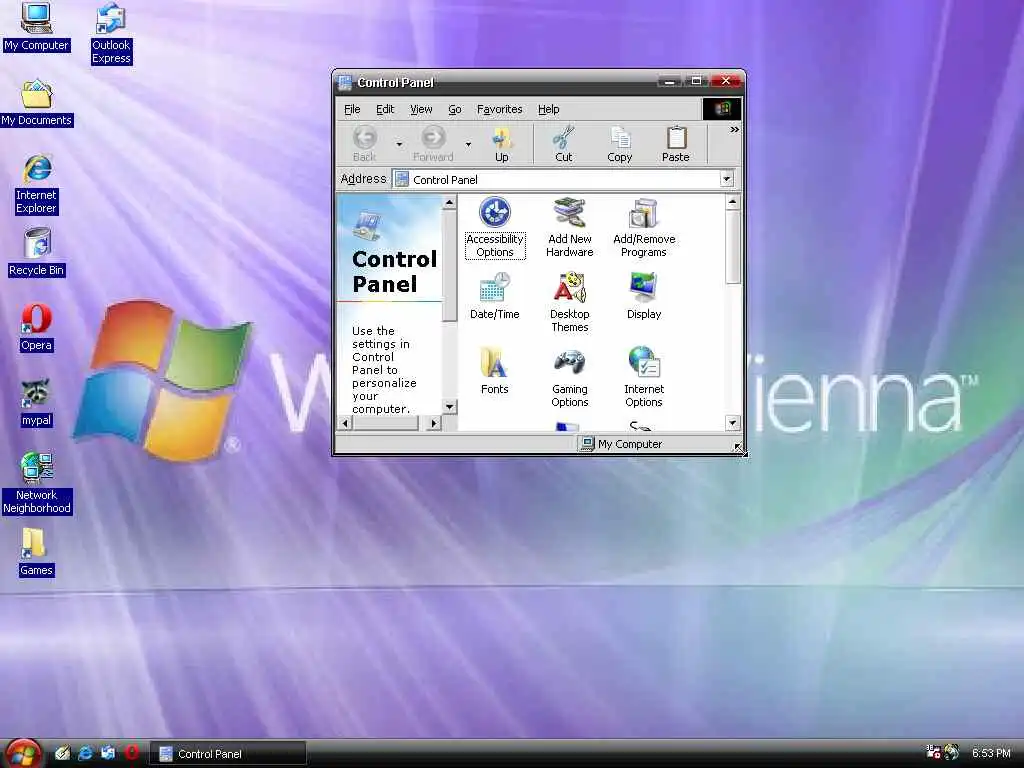Click the Cut toolbar button

pos(564,144)
